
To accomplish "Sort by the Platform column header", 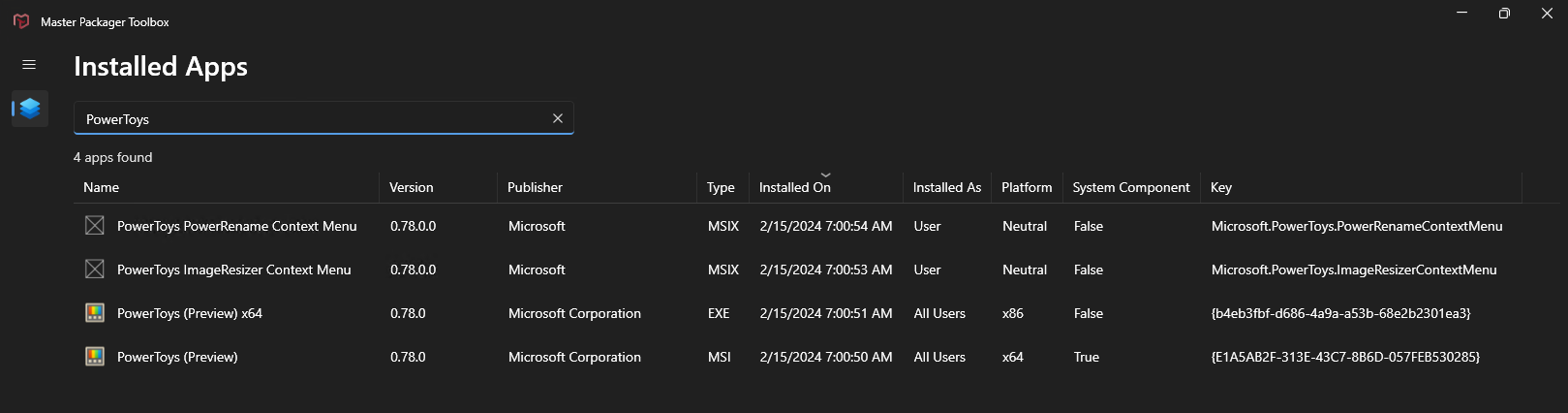I will [x=1028, y=187].
